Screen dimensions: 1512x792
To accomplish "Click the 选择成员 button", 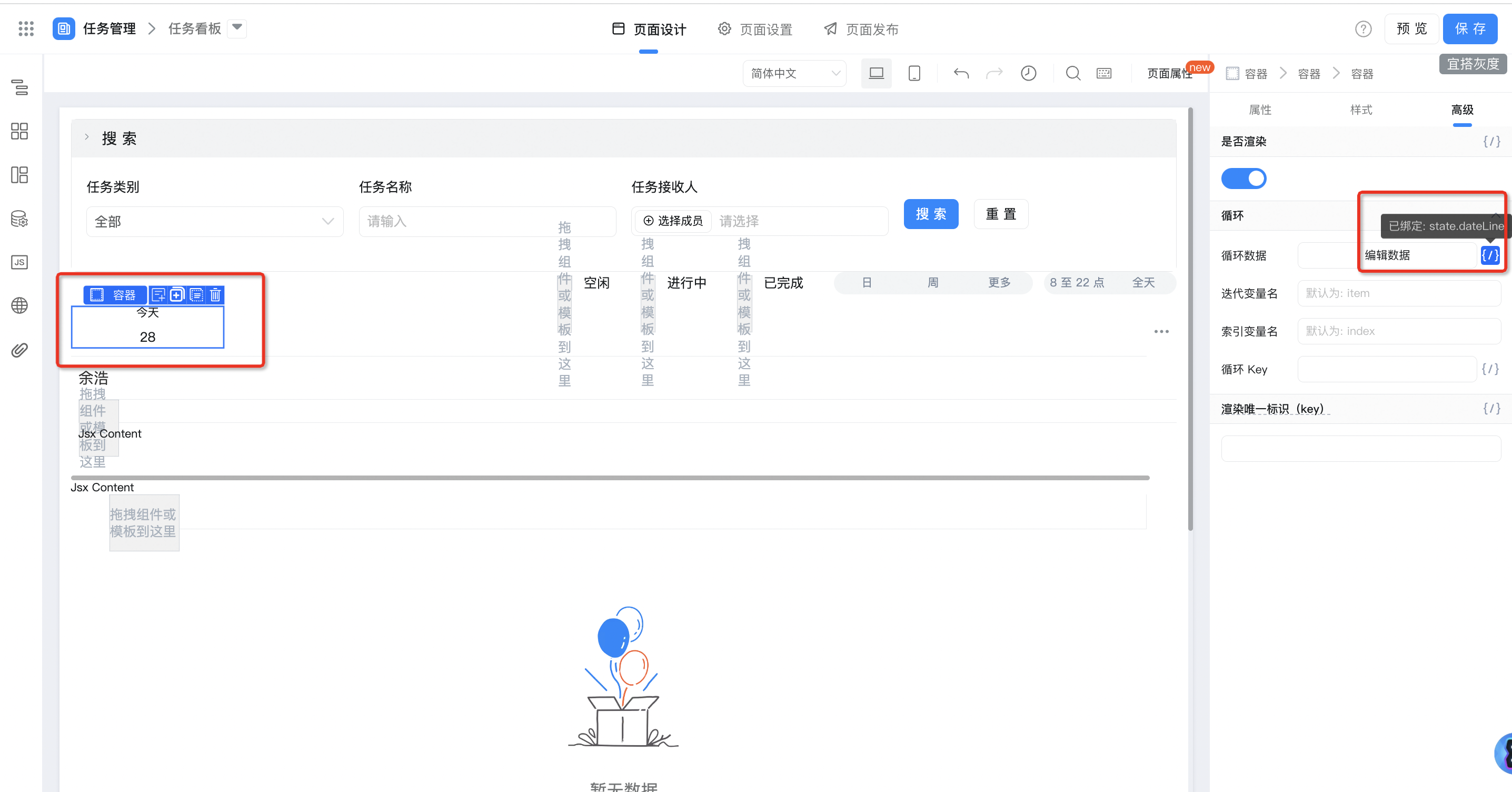I will pyautogui.click(x=673, y=221).
